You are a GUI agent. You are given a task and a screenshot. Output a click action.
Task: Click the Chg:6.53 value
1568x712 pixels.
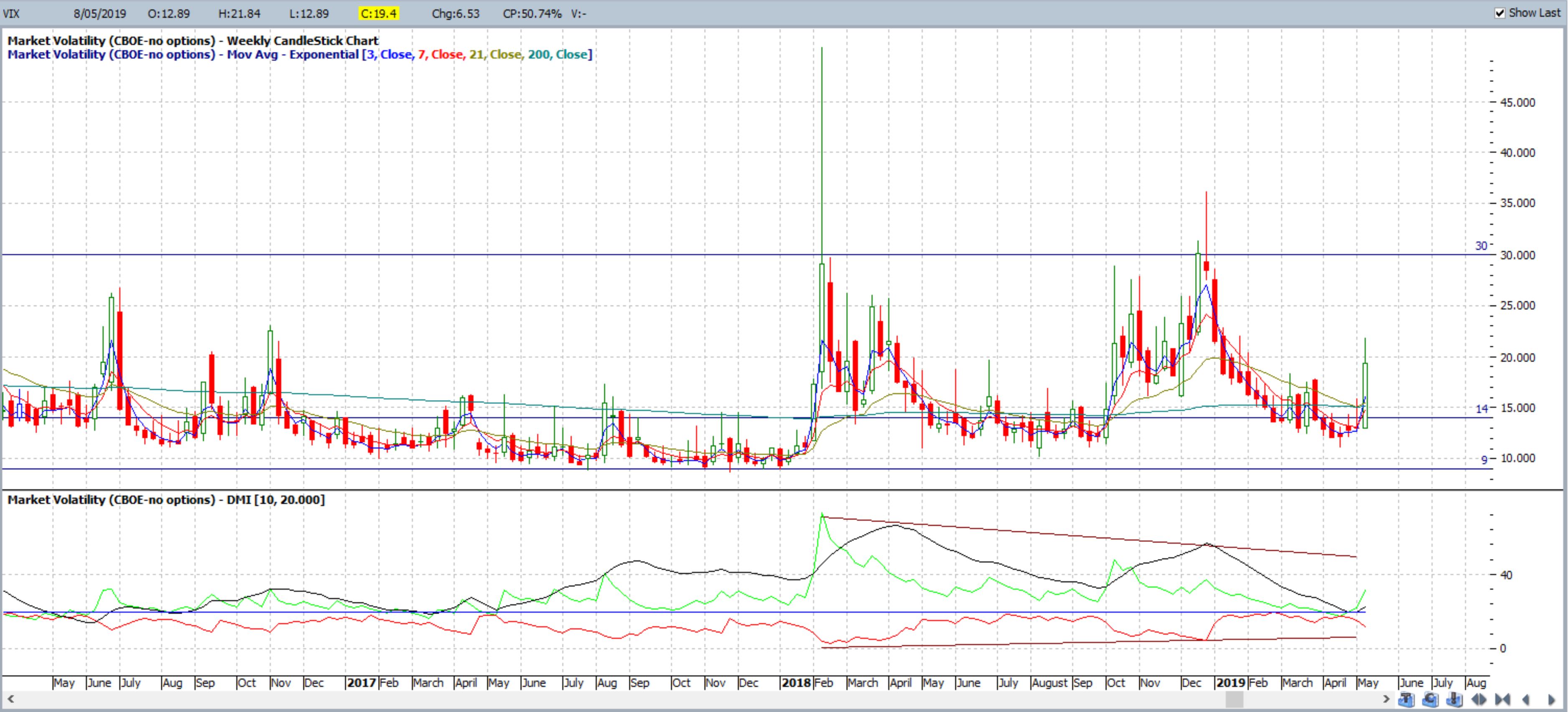pyautogui.click(x=456, y=13)
